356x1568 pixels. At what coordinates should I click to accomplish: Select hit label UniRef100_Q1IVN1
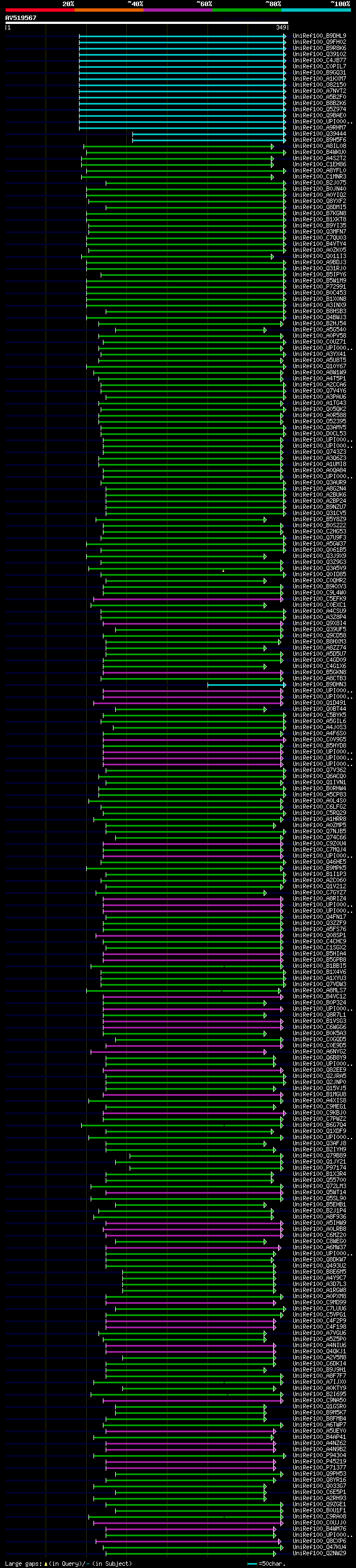[x=319, y=782]
